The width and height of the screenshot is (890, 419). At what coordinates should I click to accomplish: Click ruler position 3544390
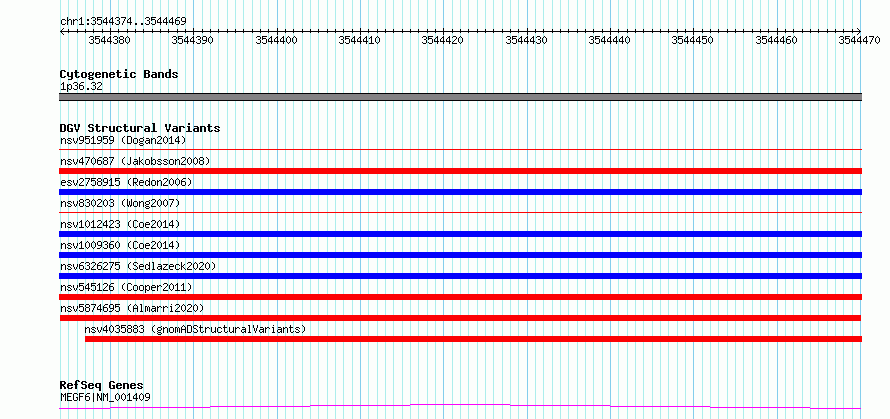(x=194, y=40)
